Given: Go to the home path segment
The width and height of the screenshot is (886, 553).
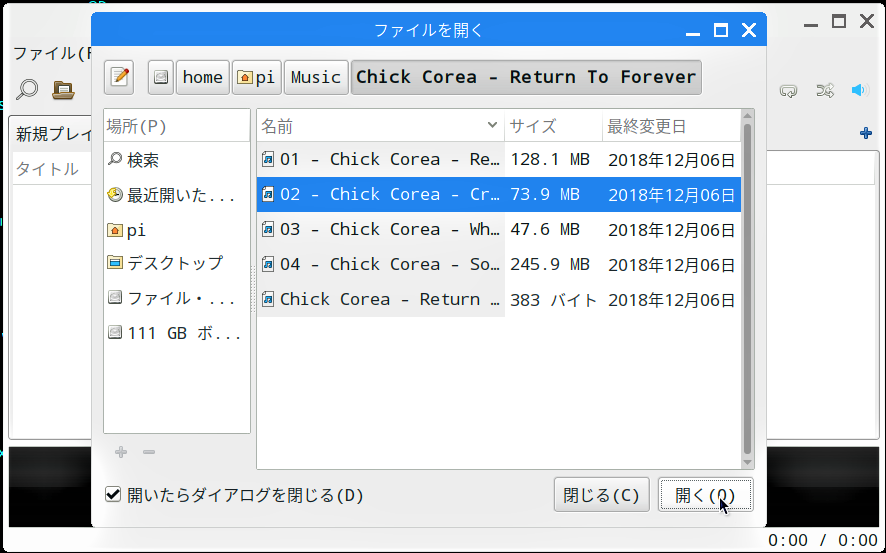Looking at the screenshot, I should [203, 77].
